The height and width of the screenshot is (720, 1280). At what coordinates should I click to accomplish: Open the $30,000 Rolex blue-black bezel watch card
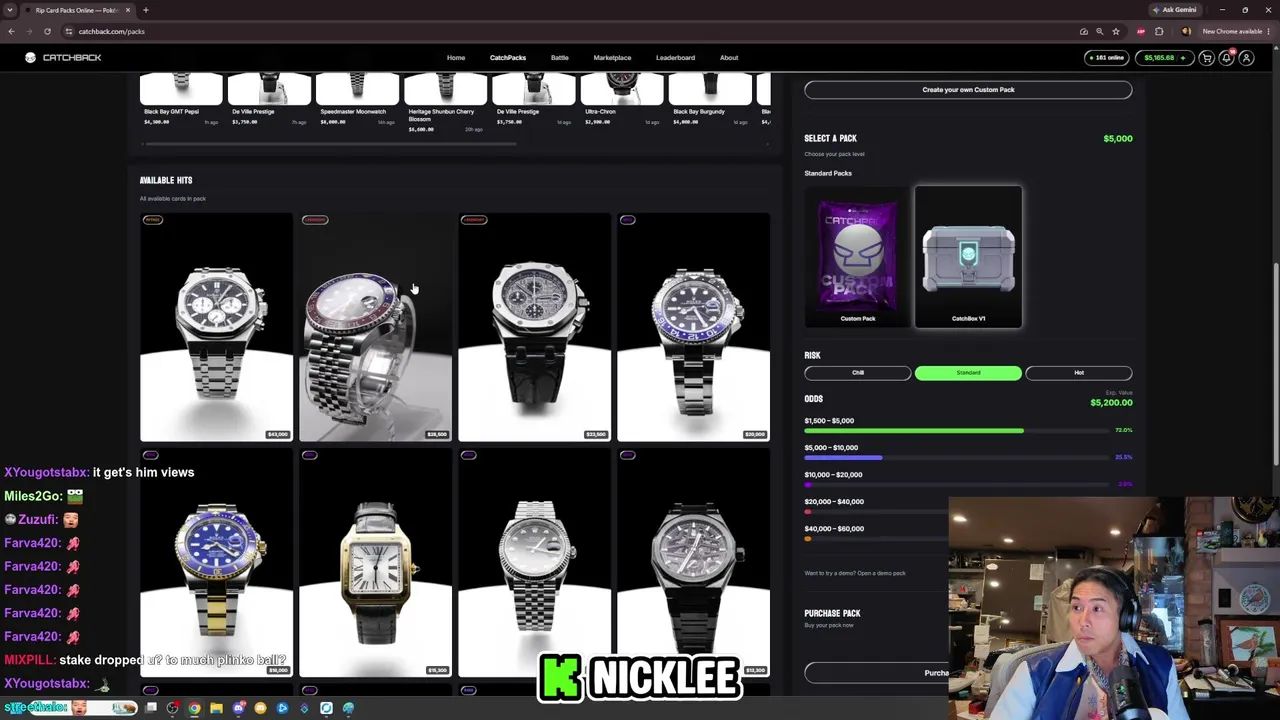tap(693, 327)
